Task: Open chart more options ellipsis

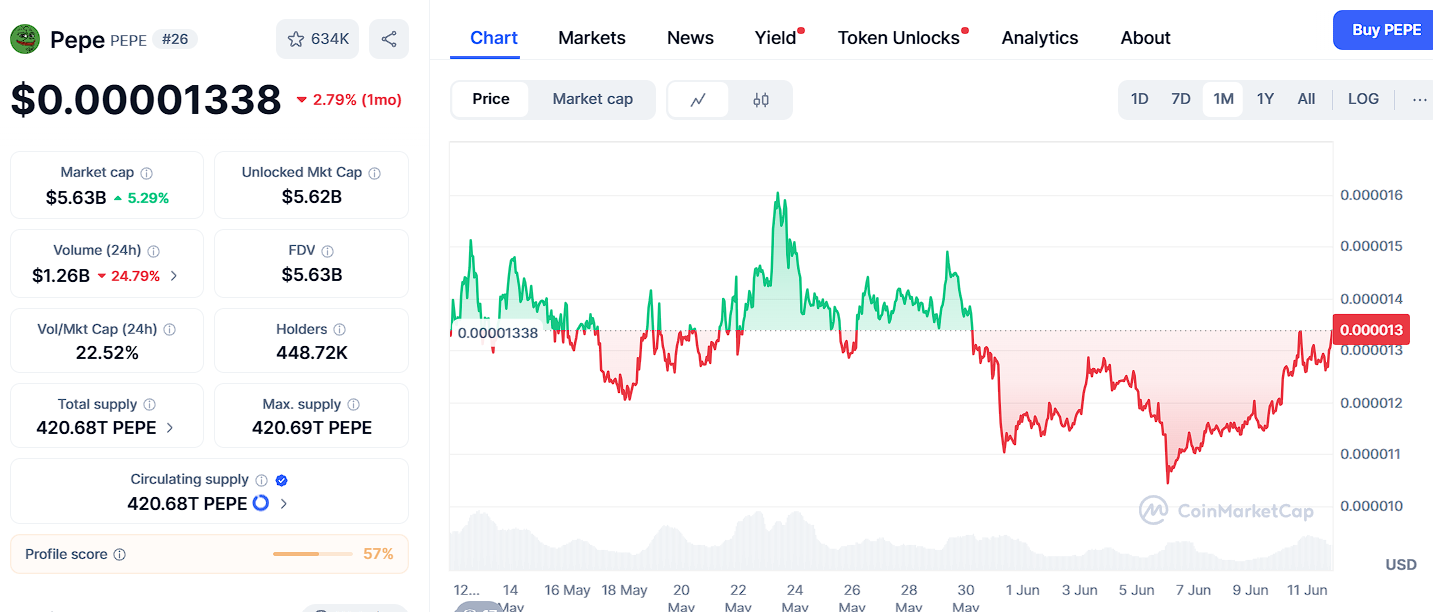Action: 1419,99
